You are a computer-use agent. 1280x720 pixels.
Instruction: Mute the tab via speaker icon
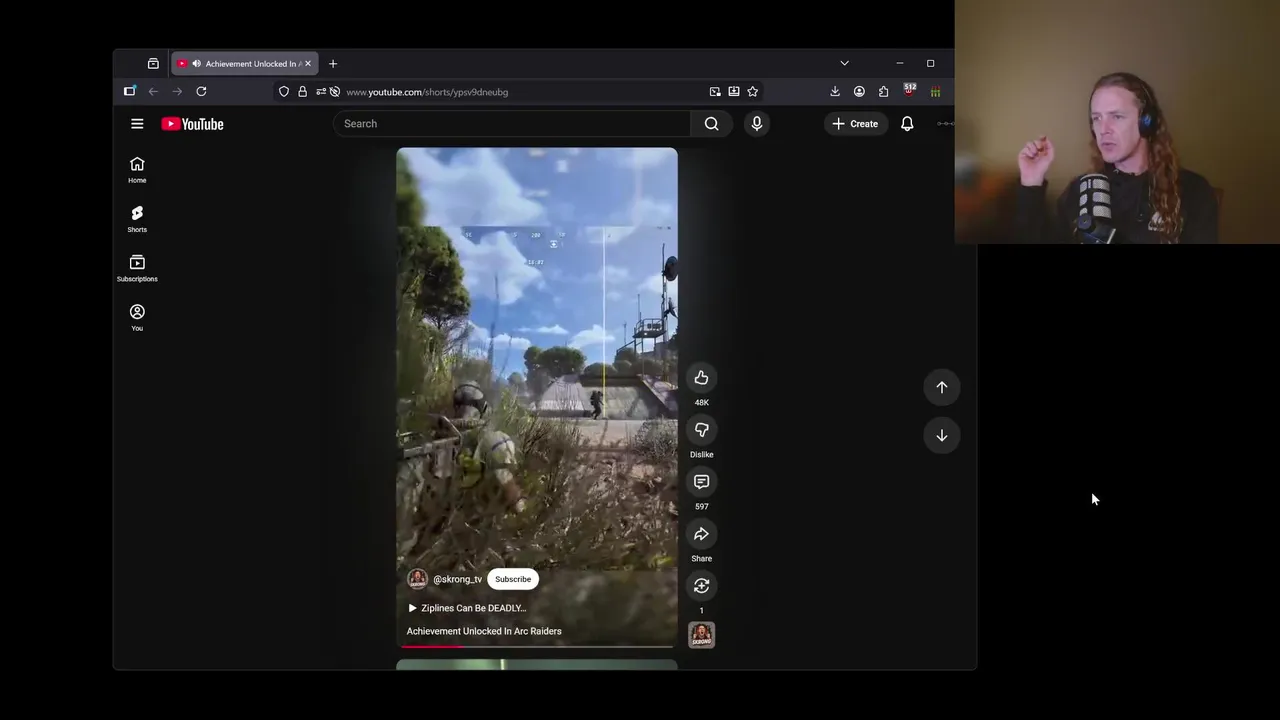[x=196, y=64]
